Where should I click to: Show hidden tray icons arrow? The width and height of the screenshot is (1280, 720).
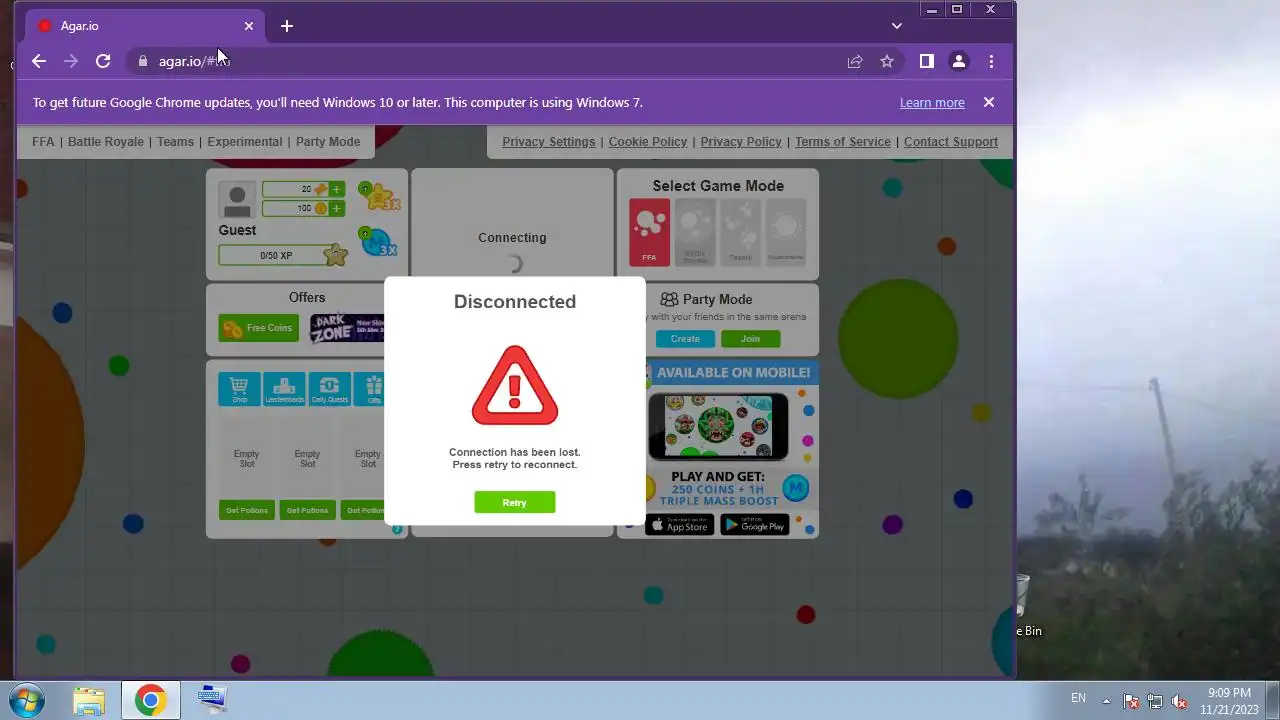1106,700
